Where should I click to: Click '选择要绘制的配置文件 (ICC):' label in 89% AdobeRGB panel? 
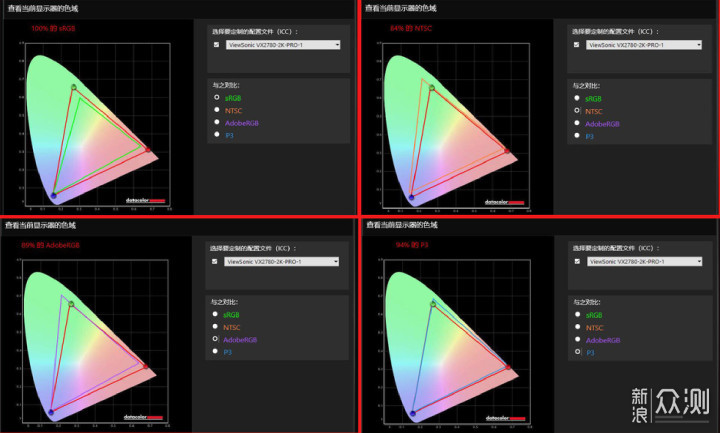pos(253,248)
